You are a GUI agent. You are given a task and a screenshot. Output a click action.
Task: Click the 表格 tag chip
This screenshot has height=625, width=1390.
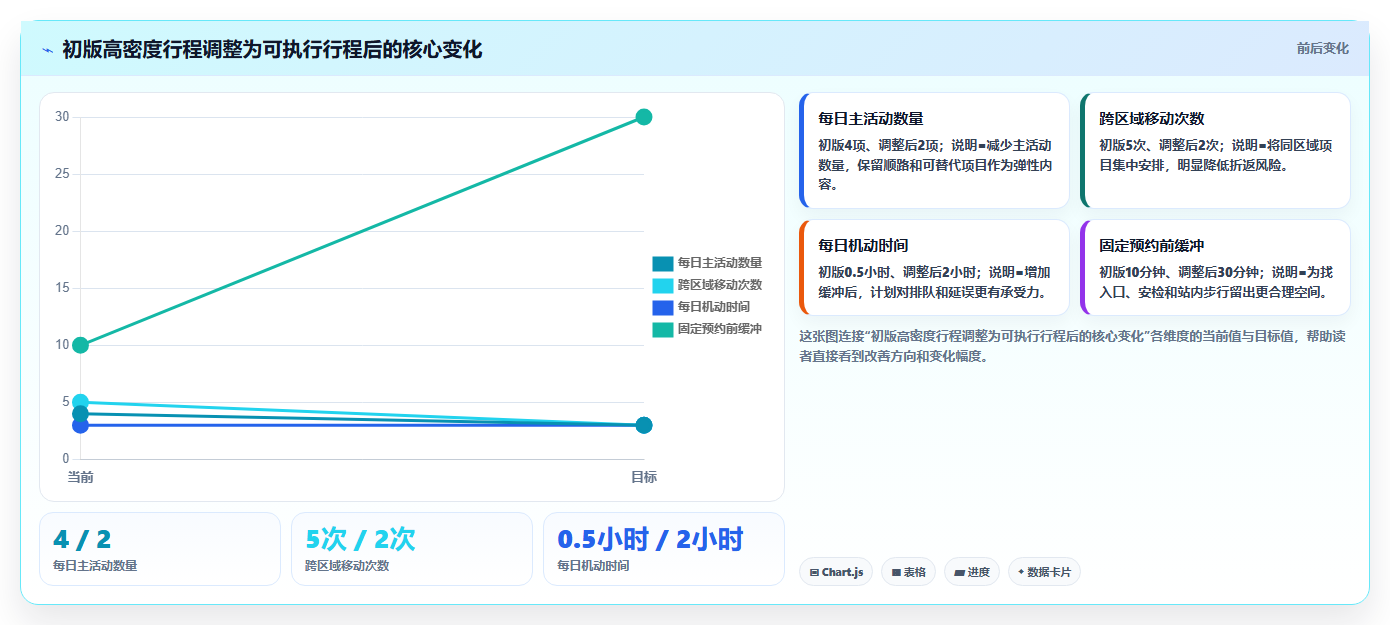tap(908, 572)
